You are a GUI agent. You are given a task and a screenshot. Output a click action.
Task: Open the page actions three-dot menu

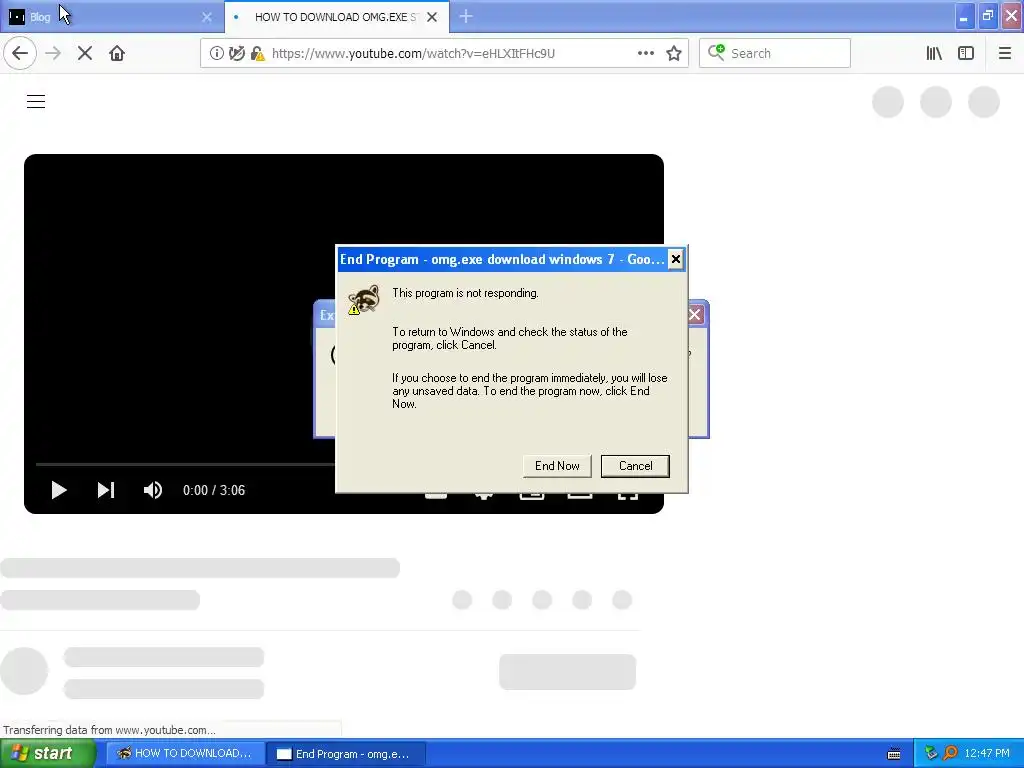point(646,54)
